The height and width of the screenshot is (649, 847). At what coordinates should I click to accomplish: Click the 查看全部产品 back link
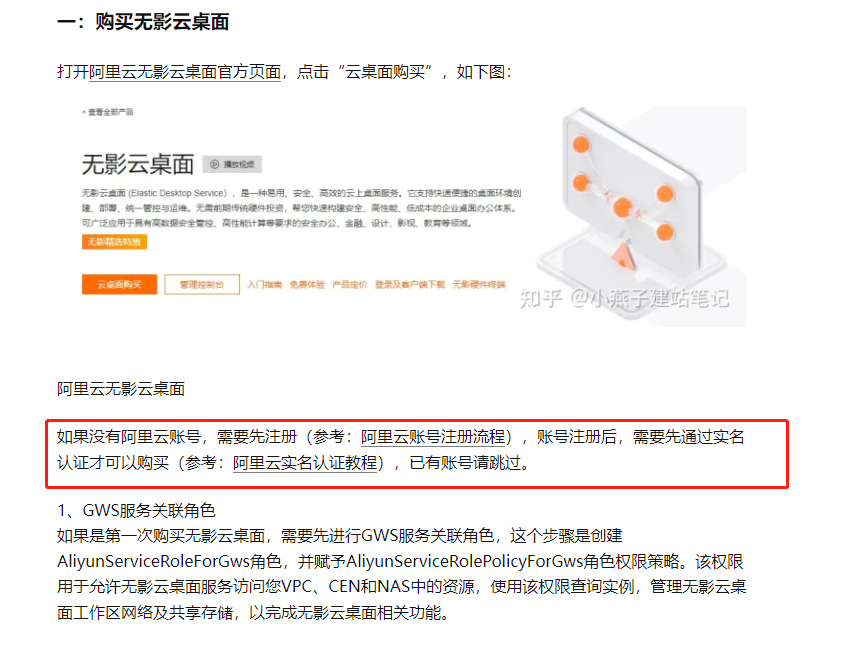click(107, 112)
